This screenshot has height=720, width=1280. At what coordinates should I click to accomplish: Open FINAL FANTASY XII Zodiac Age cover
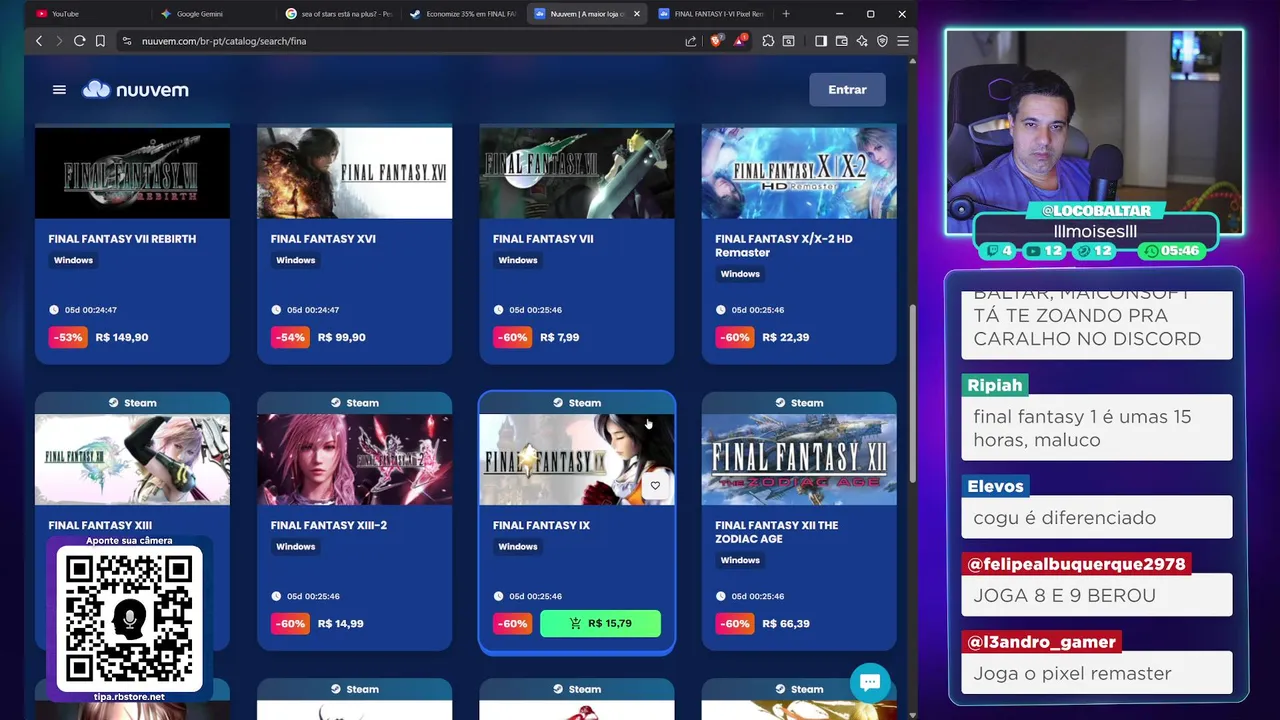tap(799, 459)
